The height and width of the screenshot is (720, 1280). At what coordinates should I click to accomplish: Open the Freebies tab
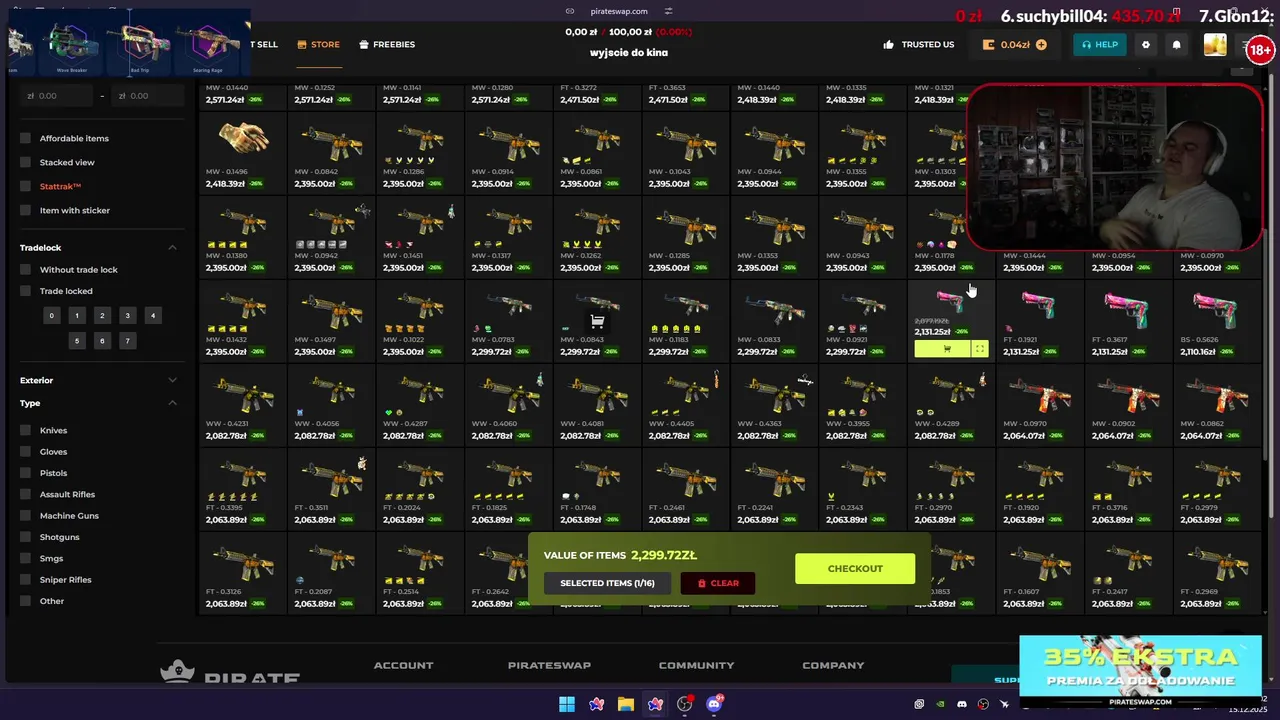(x=387, y=44)
